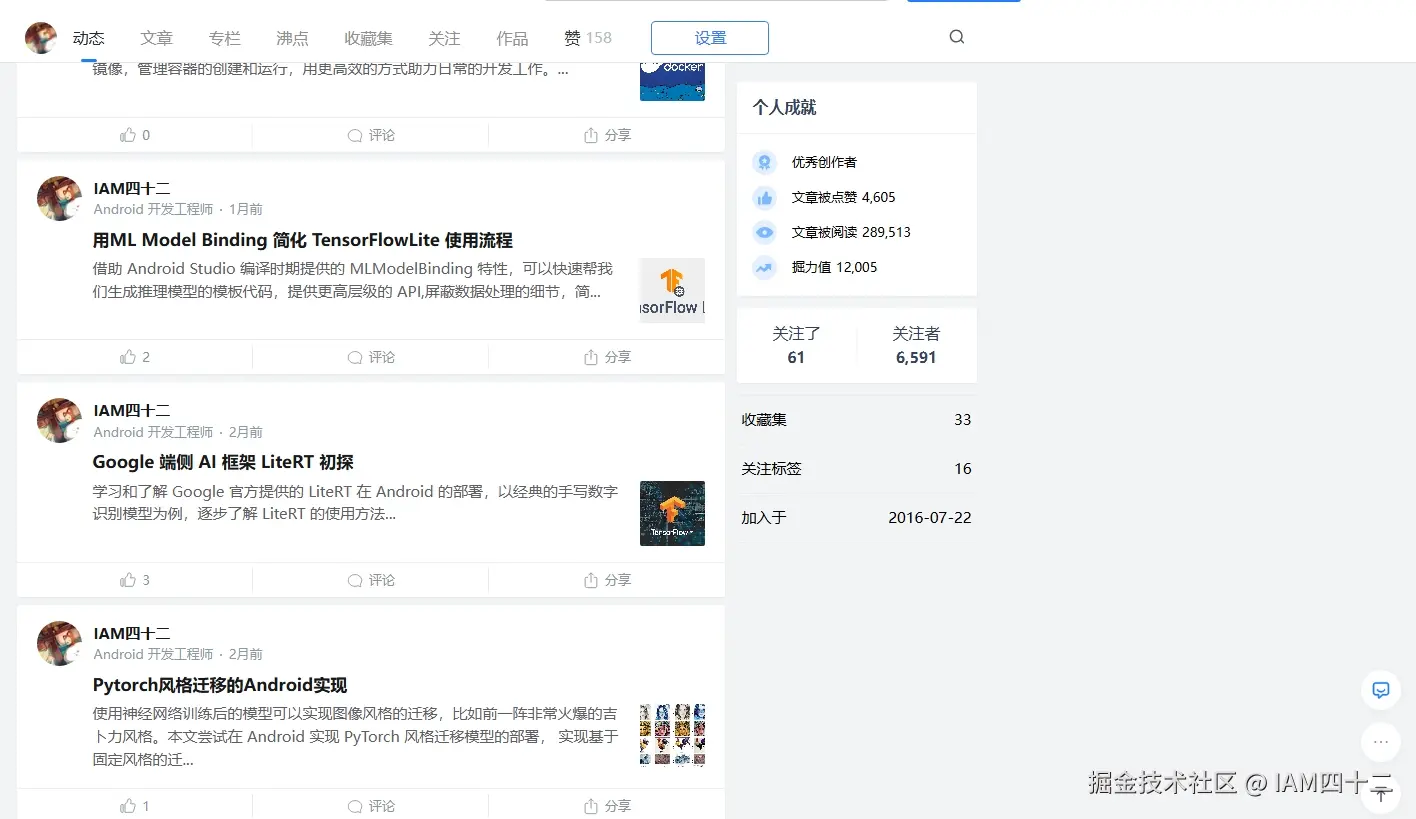Comment on the Docker article at top
The image size is (1416, 819).
(371, 135)
